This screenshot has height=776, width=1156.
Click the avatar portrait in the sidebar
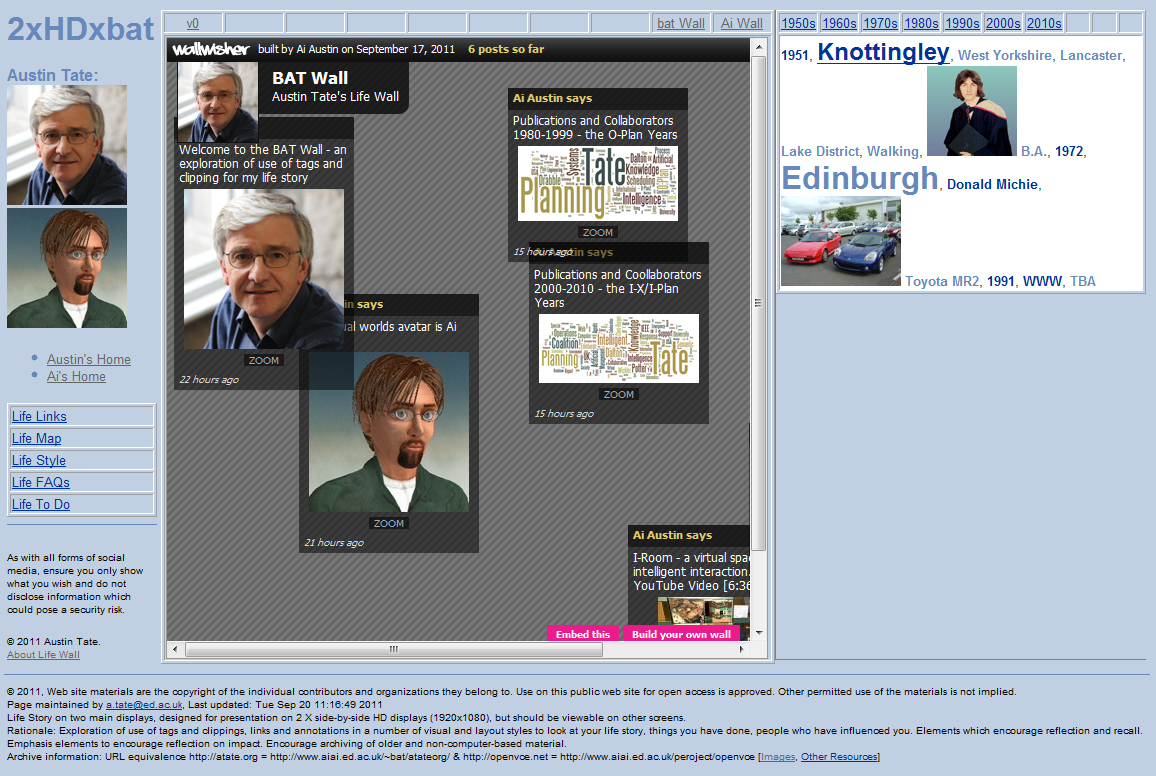coord(67,268)
